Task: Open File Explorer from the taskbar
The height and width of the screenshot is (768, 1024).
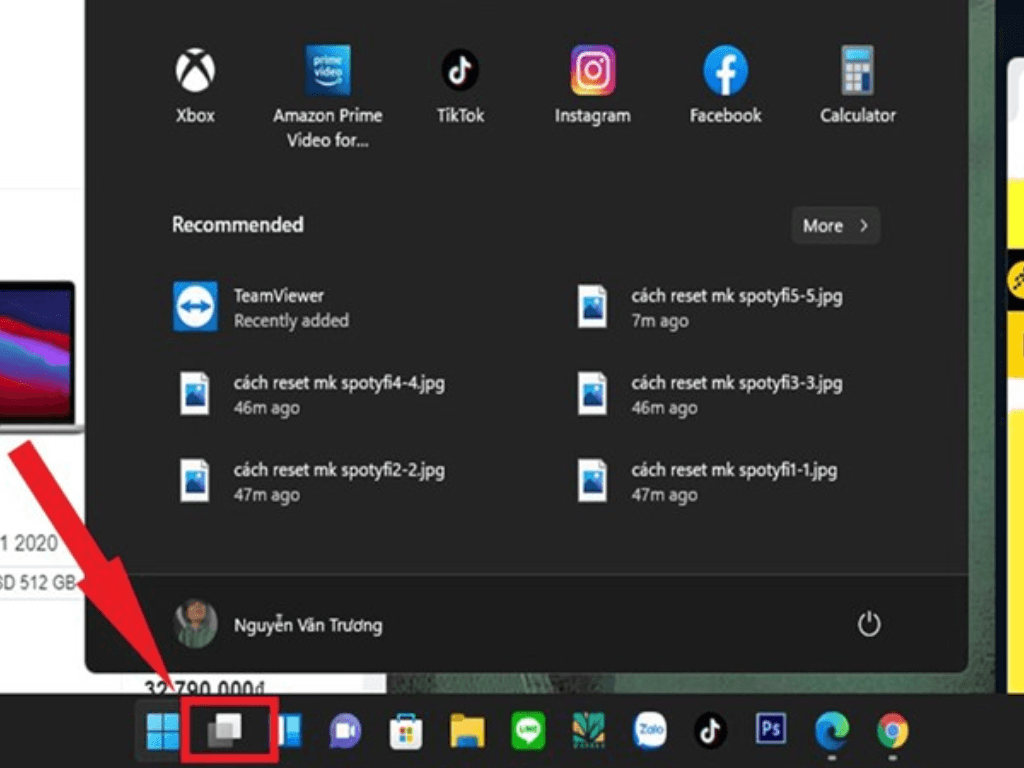Action: 467,732
